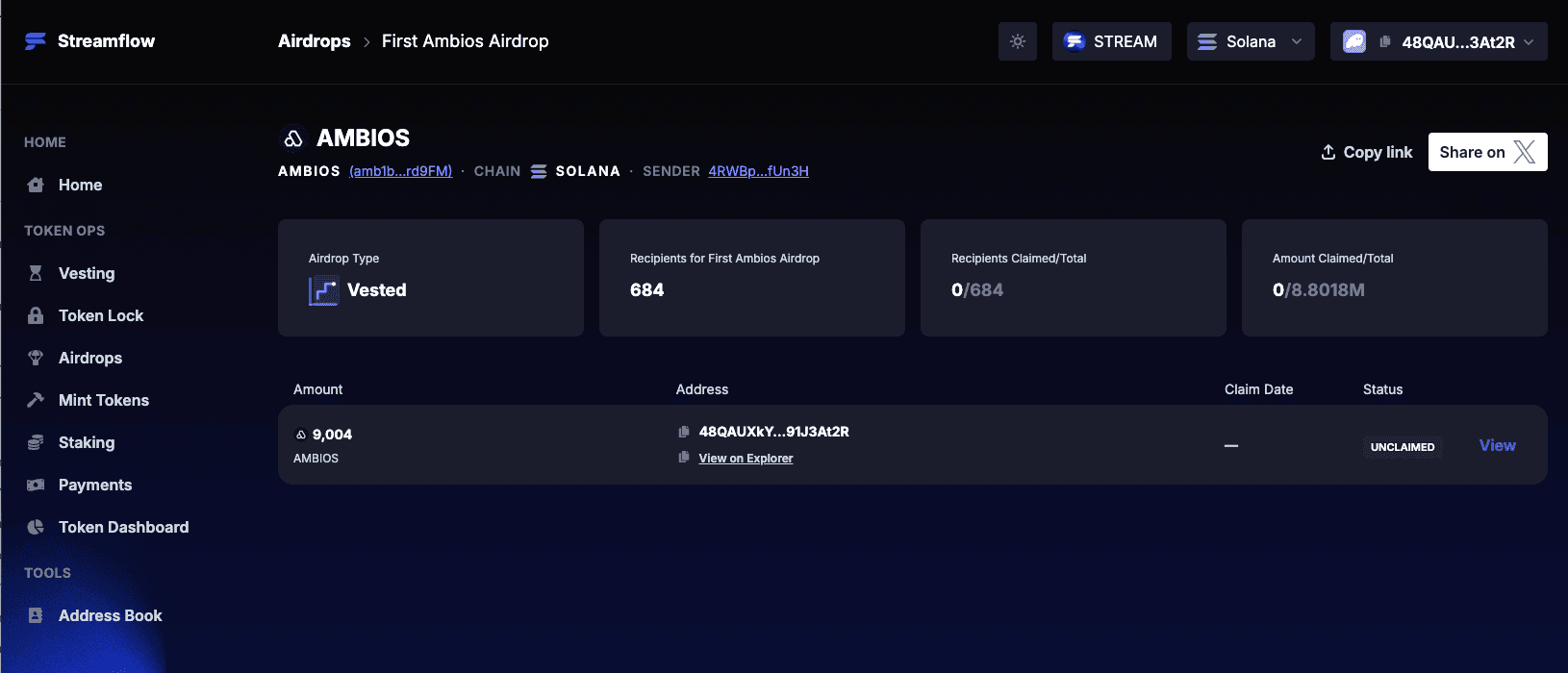
Task: Click the Solana chain icon next to SOLANA
Action: (x=539, y=171)
